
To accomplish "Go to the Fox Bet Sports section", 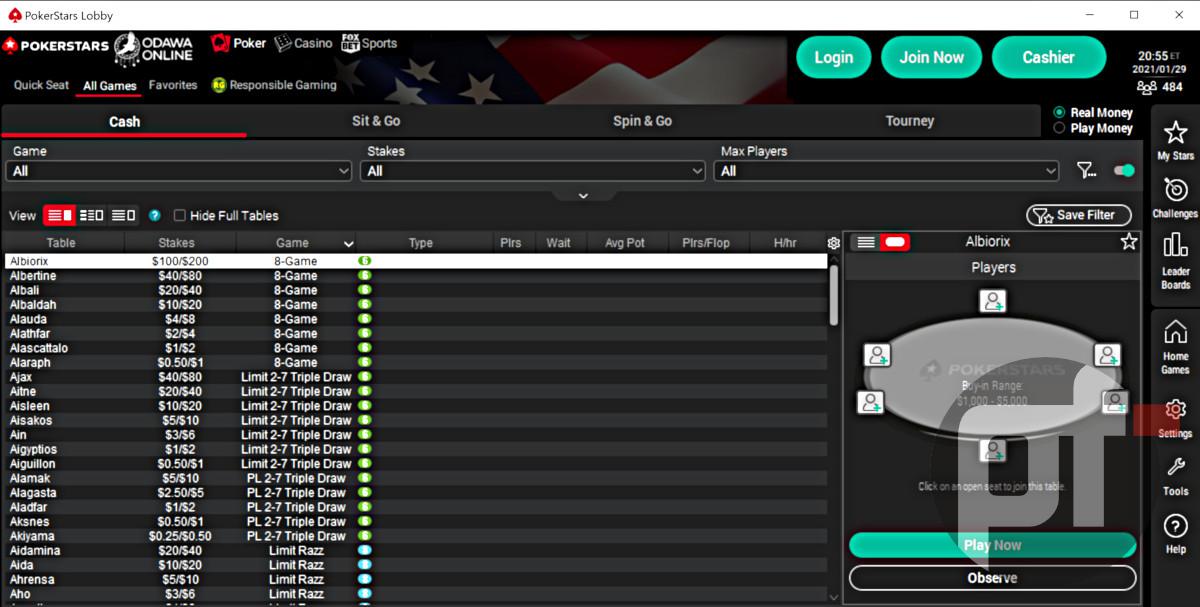I will point(369,43).
